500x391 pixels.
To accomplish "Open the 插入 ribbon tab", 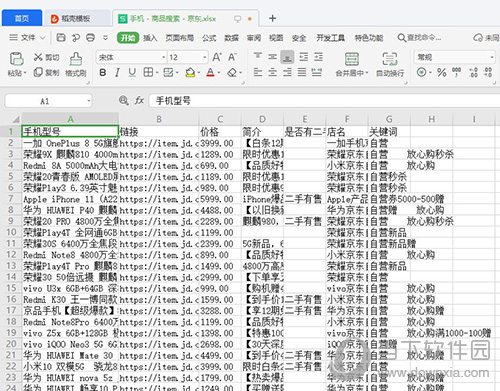I will coord(150,38).
